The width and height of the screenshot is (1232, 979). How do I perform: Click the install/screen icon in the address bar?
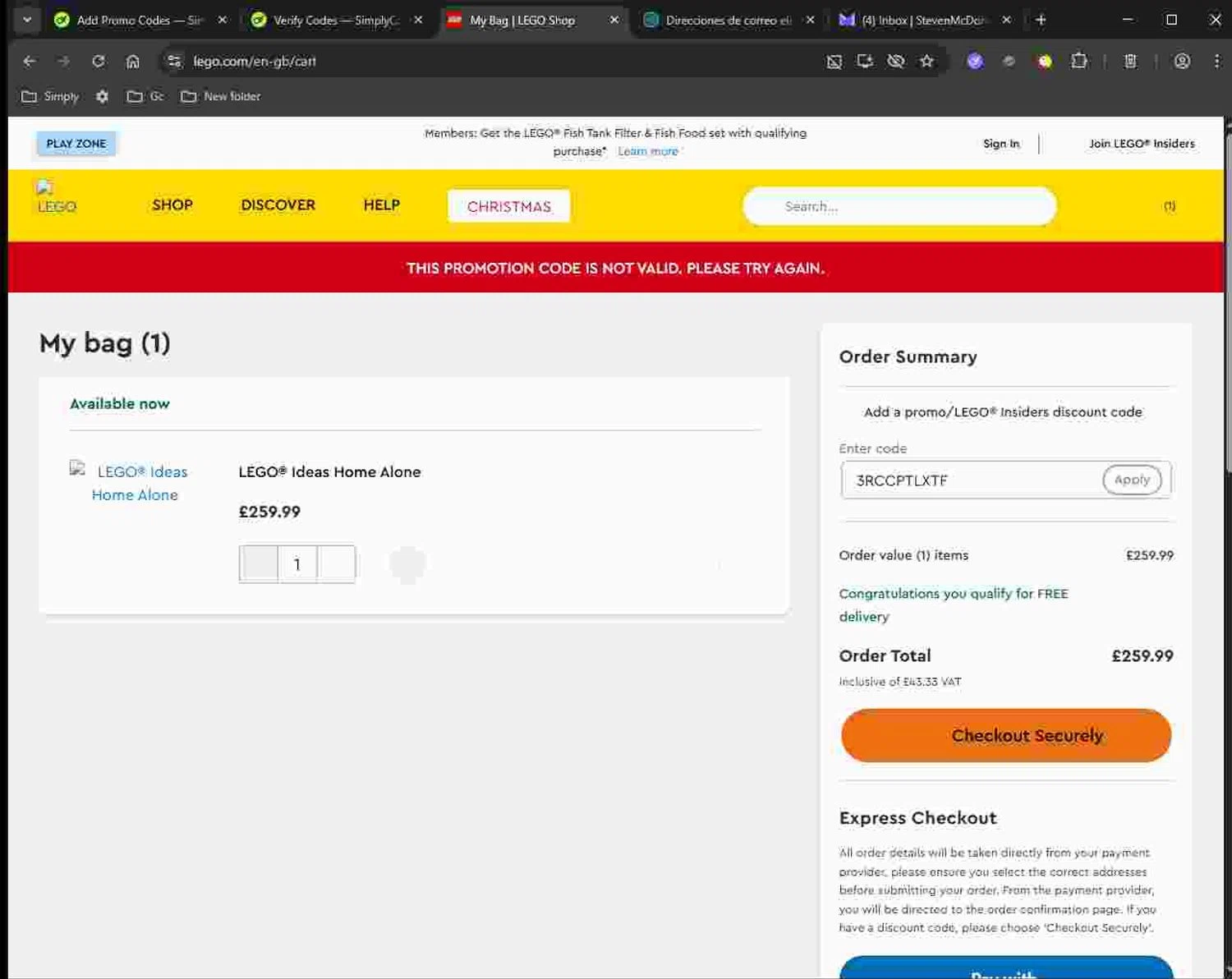click(865, 61)
